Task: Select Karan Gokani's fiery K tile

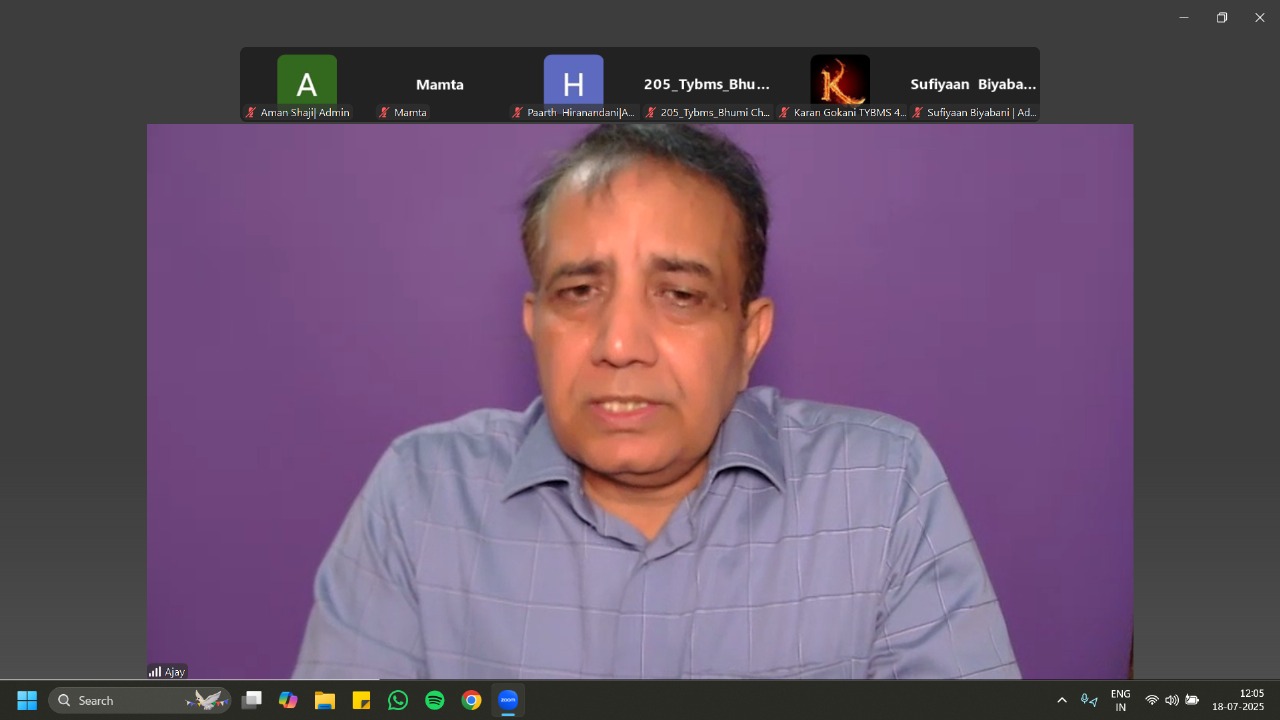Action: point(839,82)
